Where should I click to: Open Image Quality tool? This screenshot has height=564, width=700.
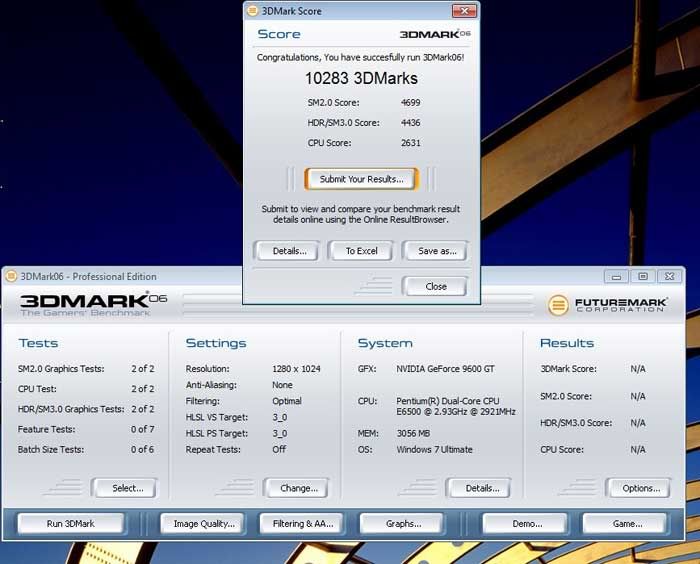point(202,523)
